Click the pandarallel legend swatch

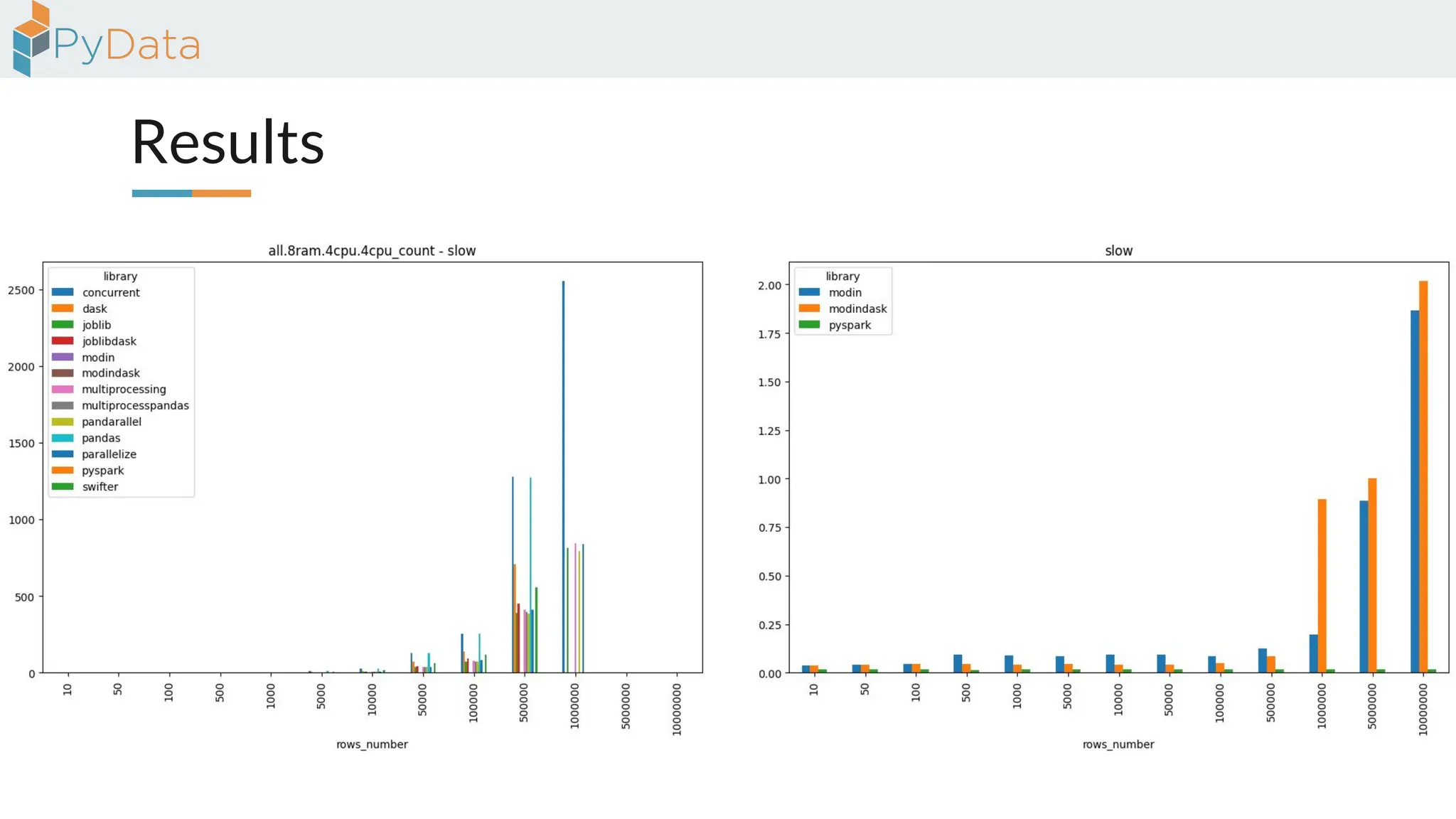[x=63, y=422]
